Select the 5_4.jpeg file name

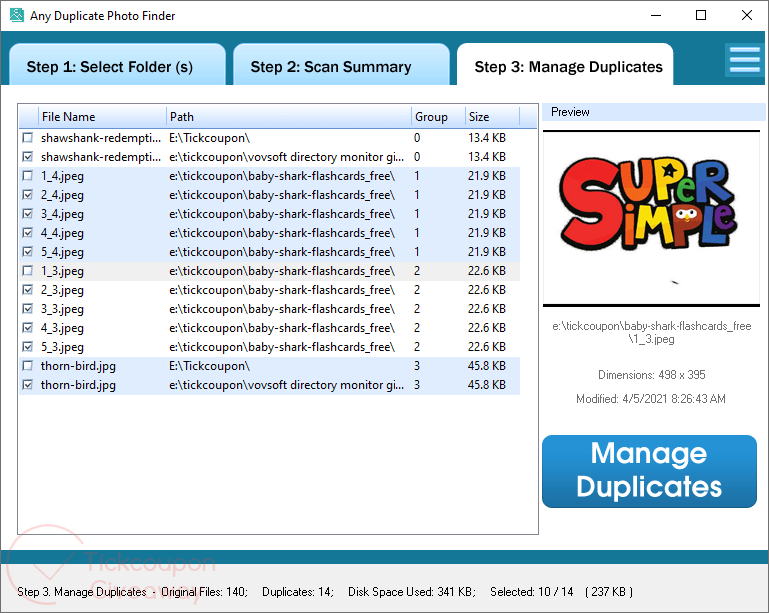coord(62,252)
